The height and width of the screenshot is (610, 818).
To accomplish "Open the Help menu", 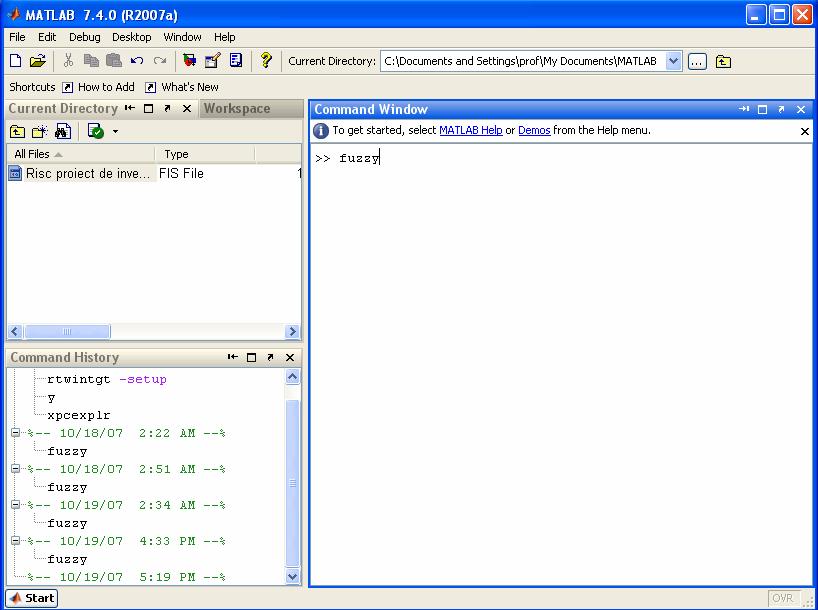I will point(224,37).
